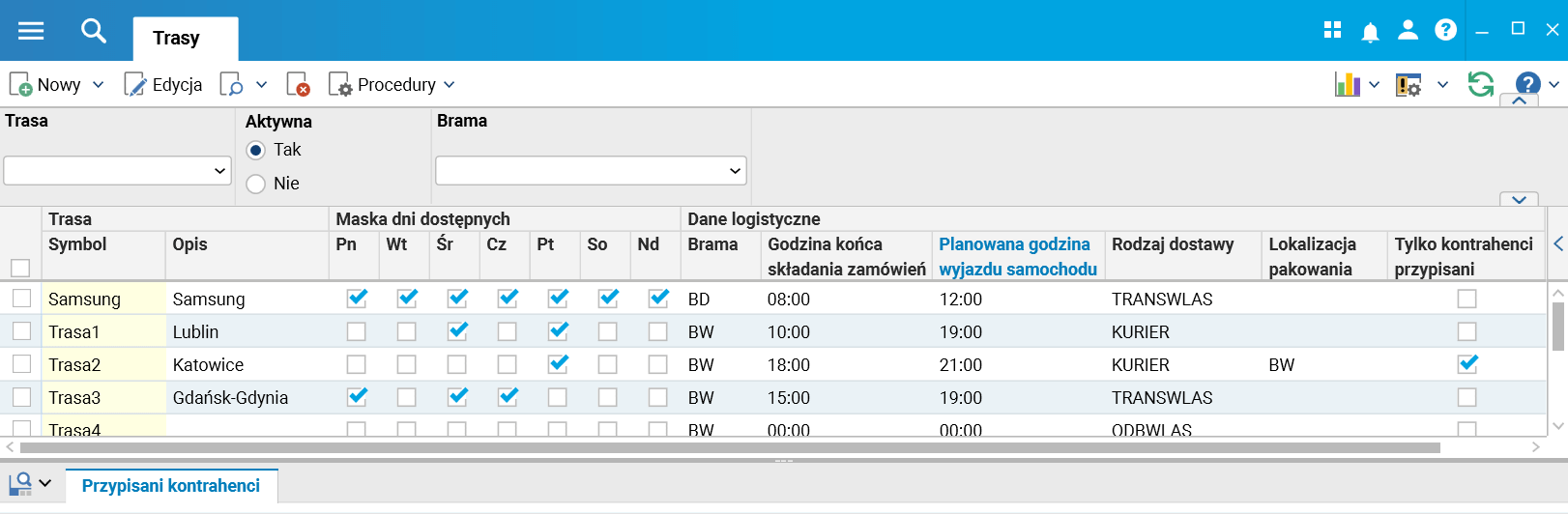This screenshot has width=1568, height=514.
Task: Open the apps grid icon
Action: (x=1332, y=30)
